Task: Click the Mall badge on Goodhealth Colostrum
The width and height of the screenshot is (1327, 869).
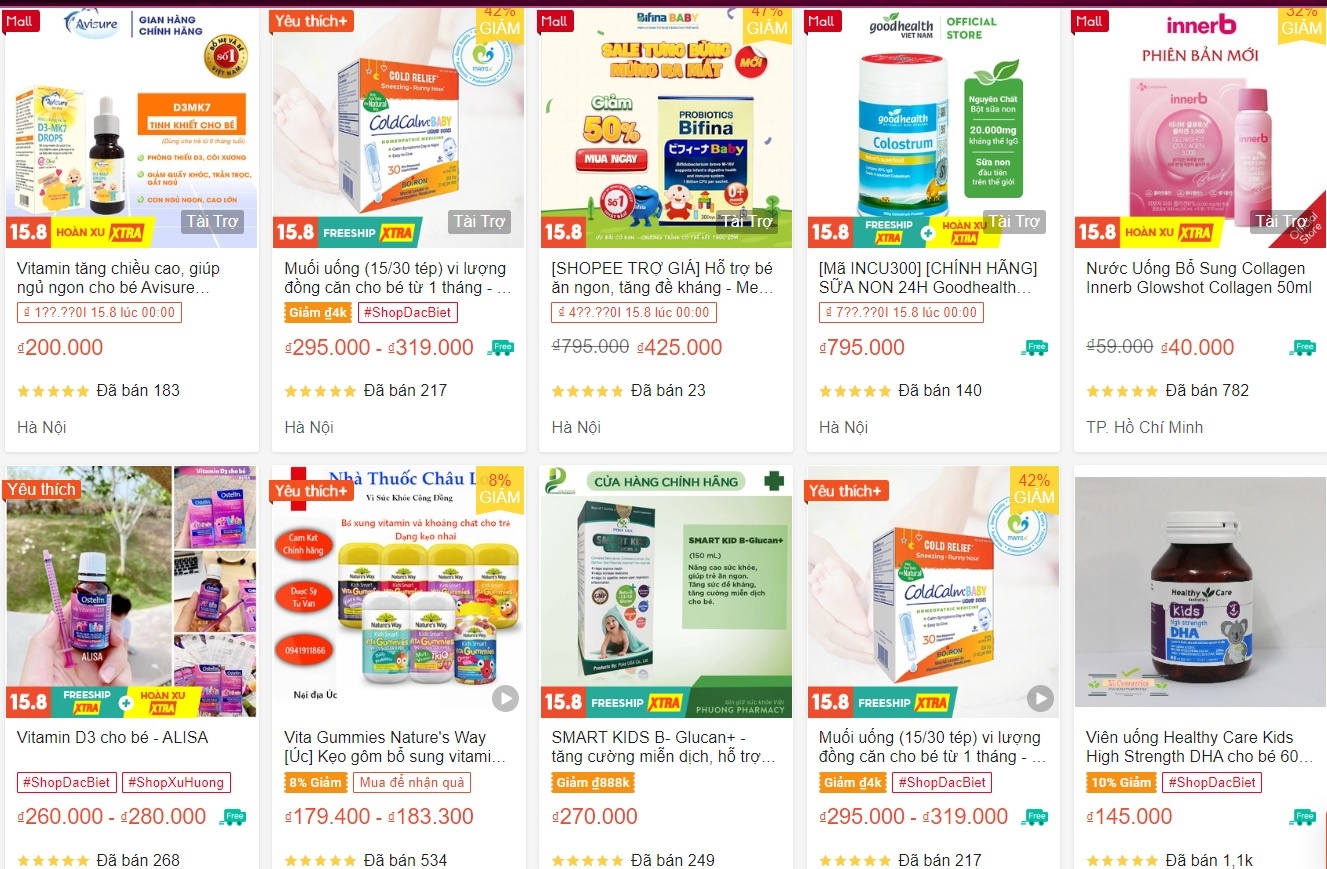Action: [x=822, y=21]
